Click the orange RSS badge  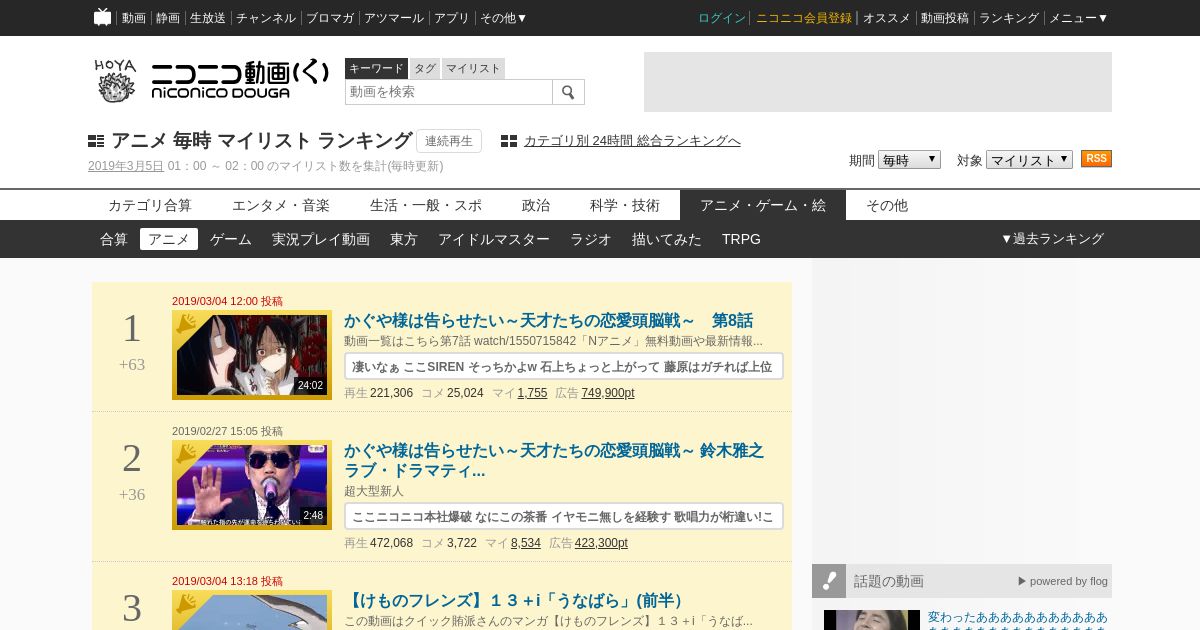coord(1096,159)
